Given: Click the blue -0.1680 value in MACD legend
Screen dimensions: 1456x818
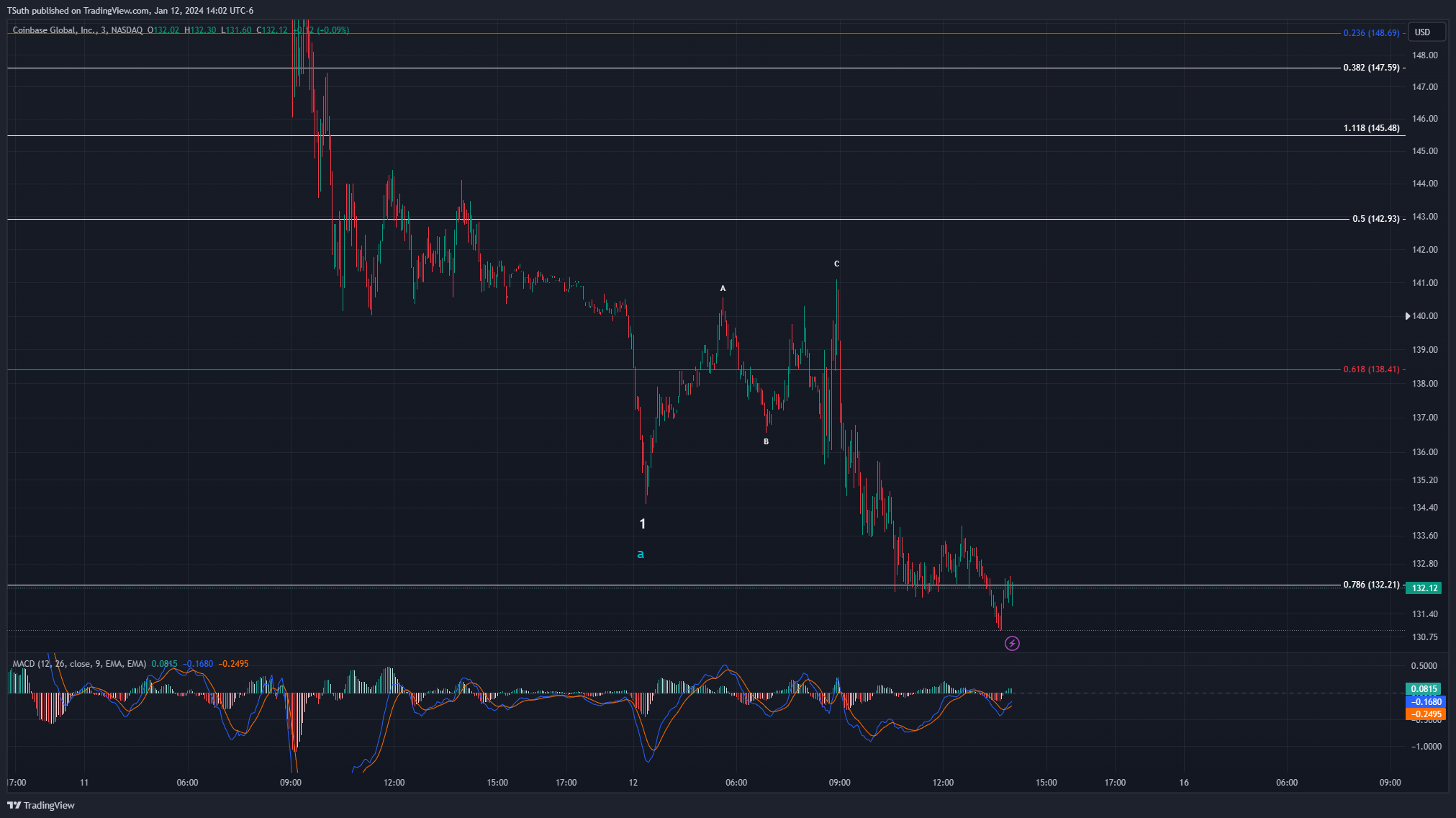Looking at the screenshot, I should pos(198,664).
